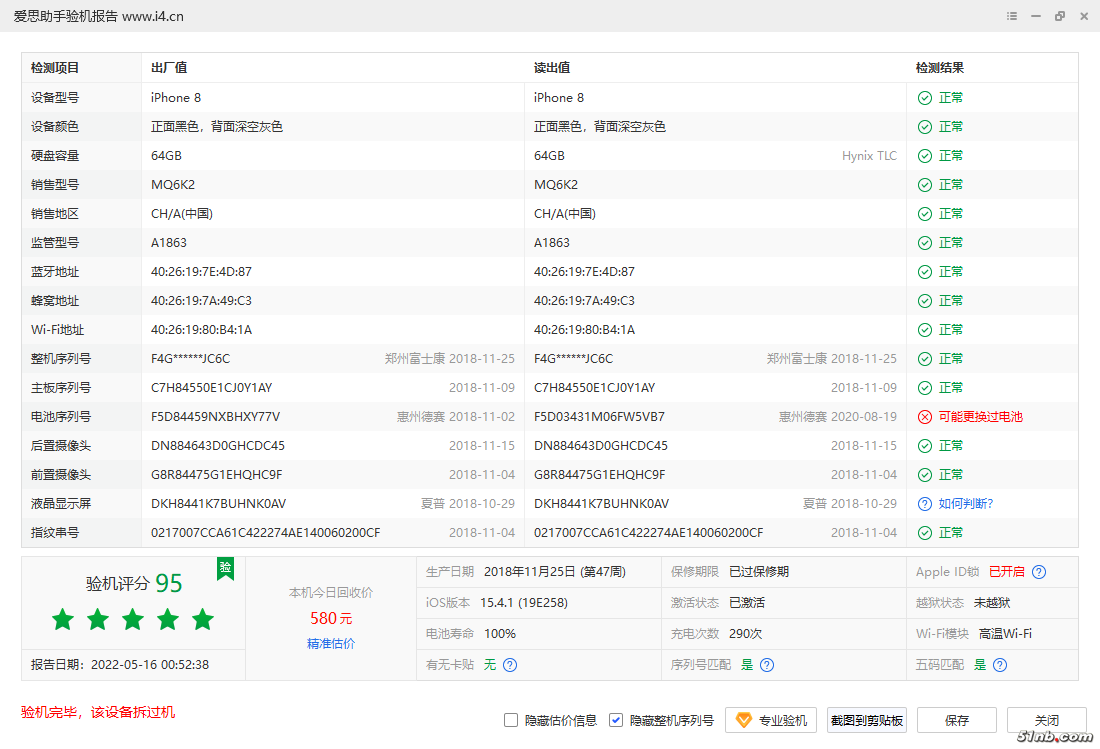Click the help icon next to 五码匹配
Viewport: 1100px width, 749px height.
click(1000, 665)
